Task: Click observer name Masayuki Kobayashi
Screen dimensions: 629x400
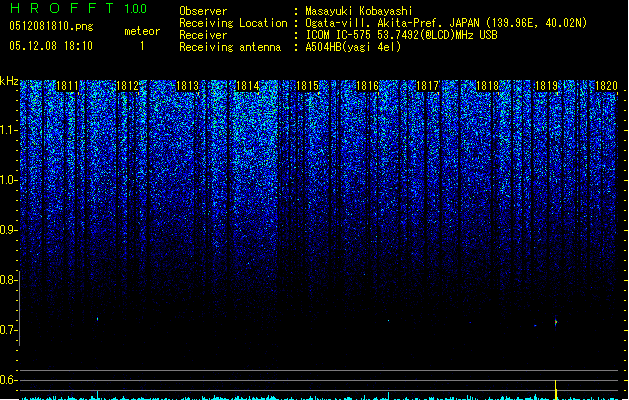Action: coord(359,11)
